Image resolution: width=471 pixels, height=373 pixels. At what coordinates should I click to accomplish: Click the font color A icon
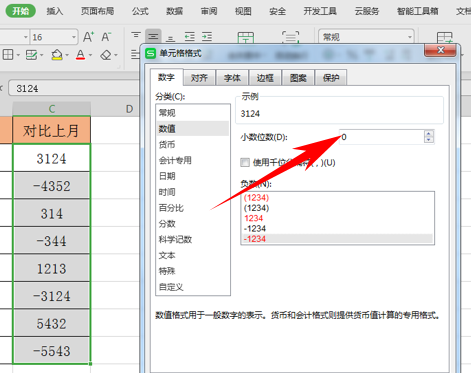tap(80, 54)
